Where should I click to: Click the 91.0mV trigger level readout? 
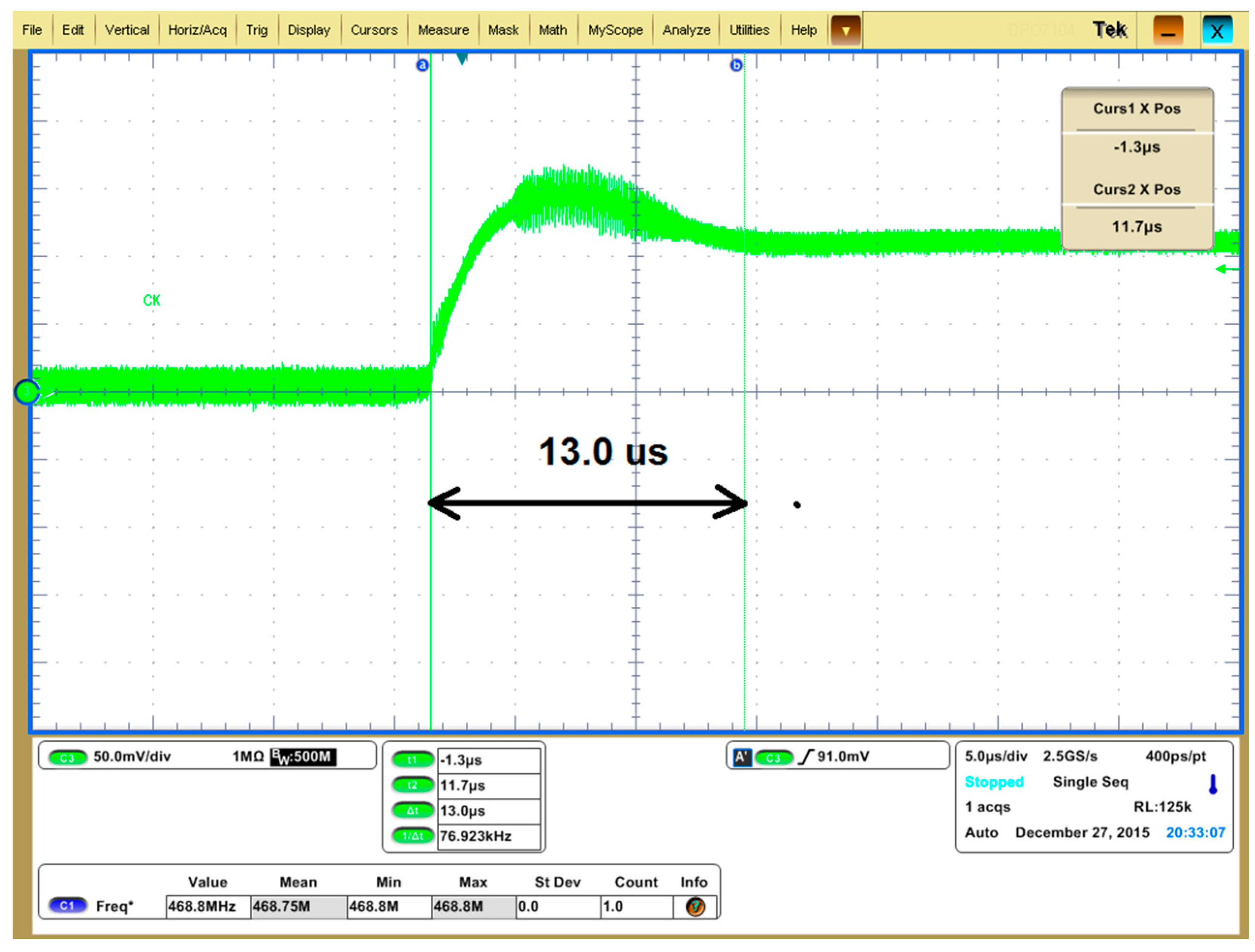(x=843, y=757)
